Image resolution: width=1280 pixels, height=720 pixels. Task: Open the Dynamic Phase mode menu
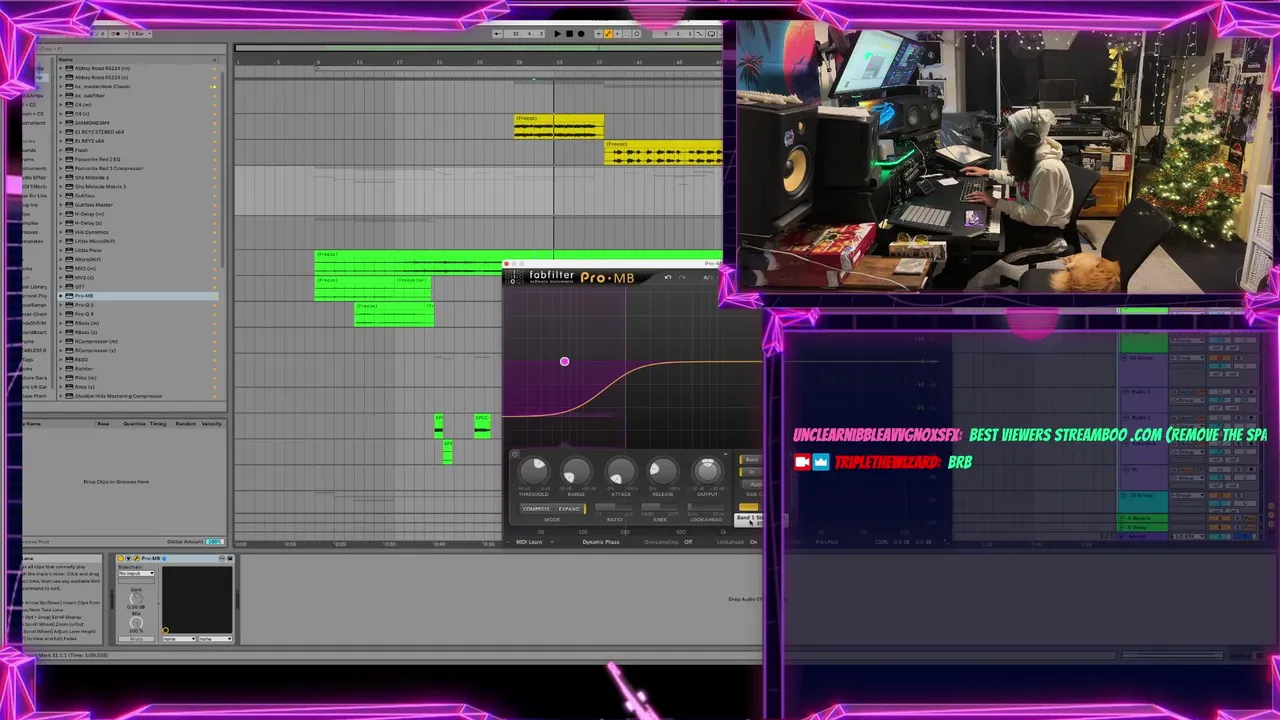point(601,542)
